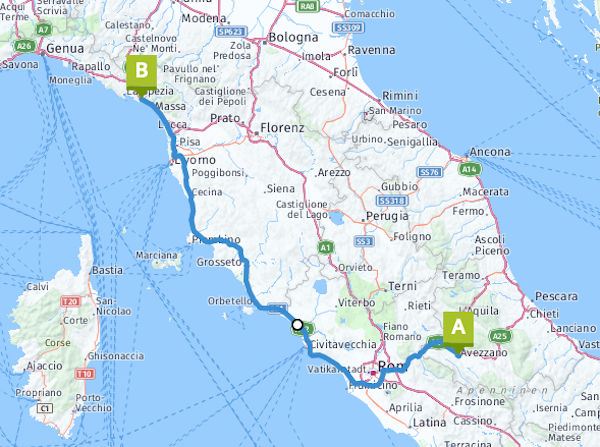Click the T20 road shield on Corsica

[70, 302]
